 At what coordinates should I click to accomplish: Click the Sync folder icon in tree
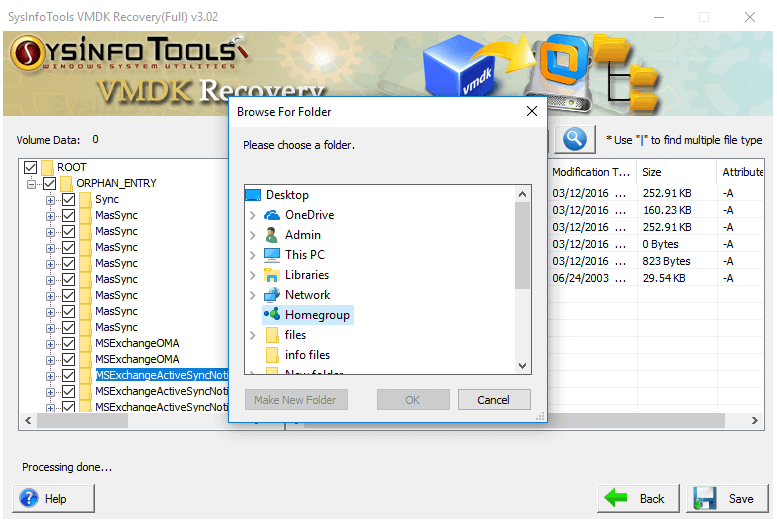85,199
